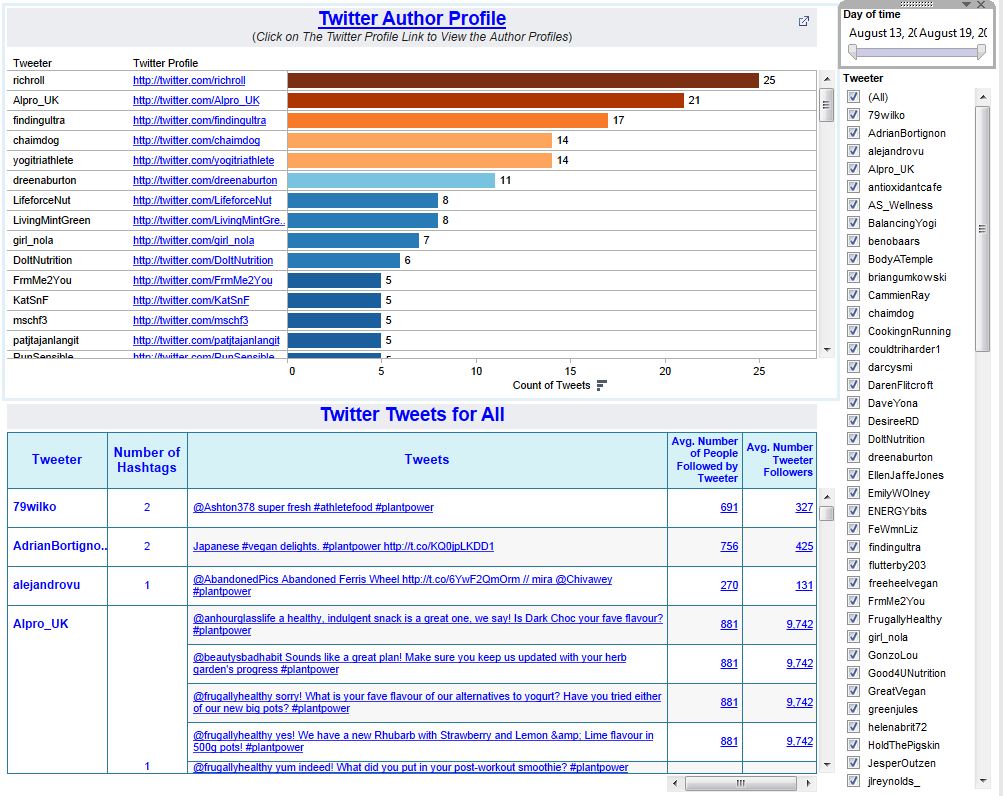The height and width of the screenshot is (796, 1003).
Task: Open the Twitter Author Profile title link
Action: pyautogui.click(x=412, y=19)
